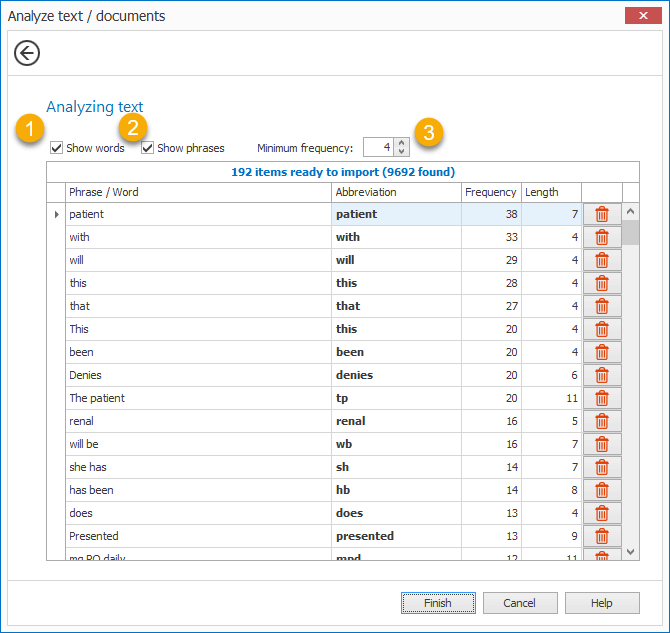Image resolution: width=670 pixels, height=633 pixels.
Task: Click the Cancel button
Action: (x=520, y=603)
